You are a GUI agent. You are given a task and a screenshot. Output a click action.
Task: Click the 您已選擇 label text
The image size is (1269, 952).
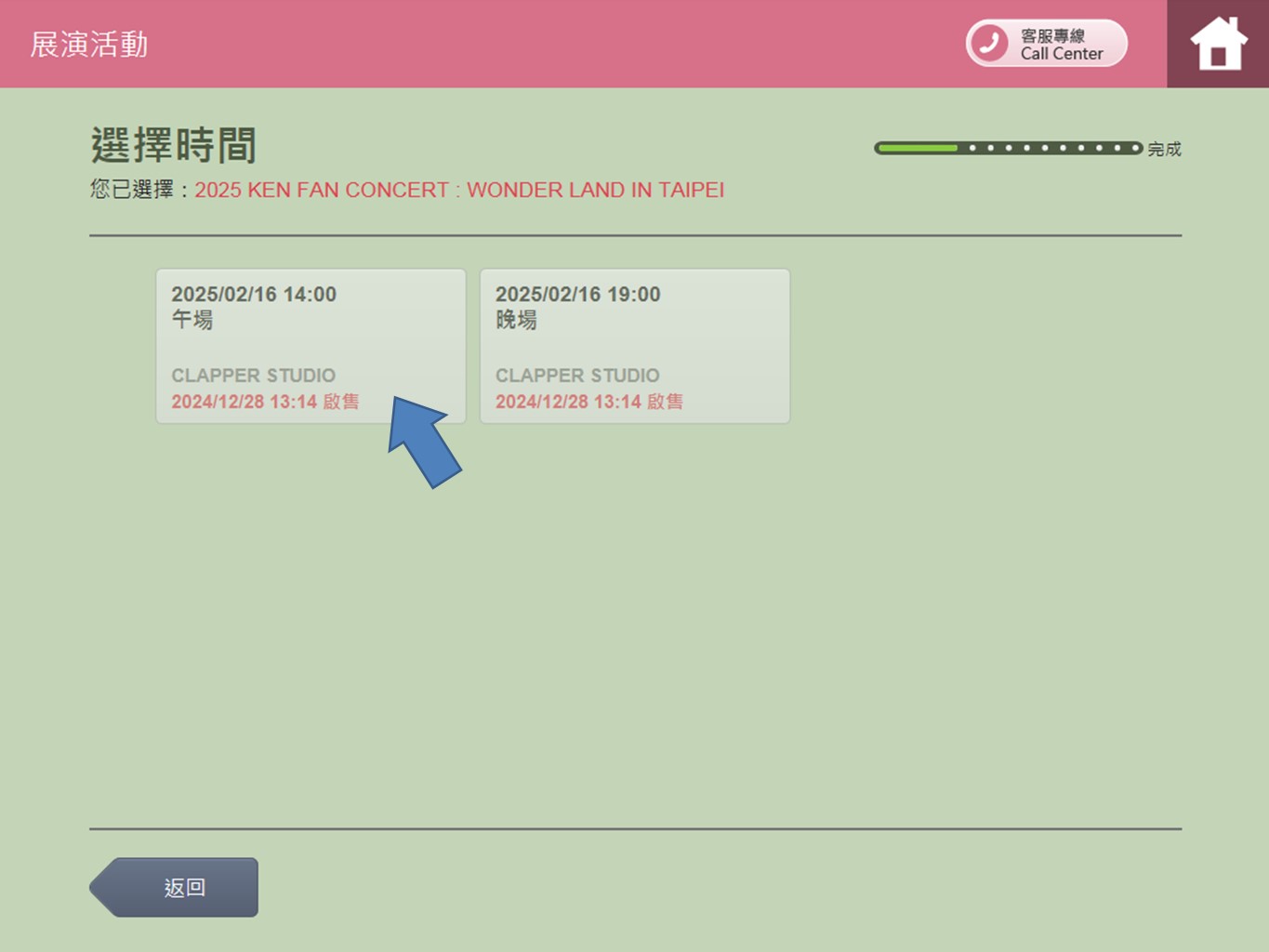[x=132, y=190]
